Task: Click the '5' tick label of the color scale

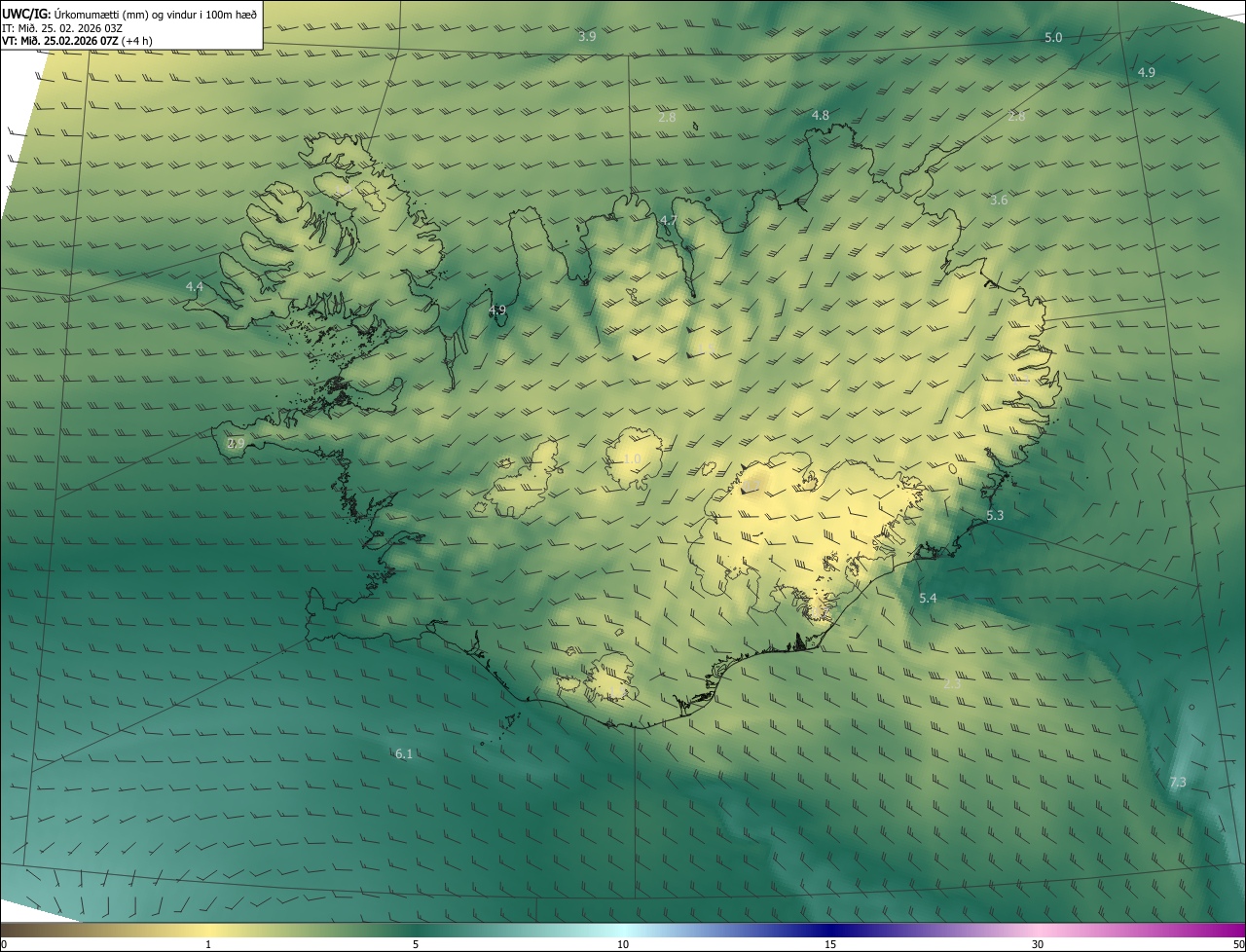Action: 416,944
